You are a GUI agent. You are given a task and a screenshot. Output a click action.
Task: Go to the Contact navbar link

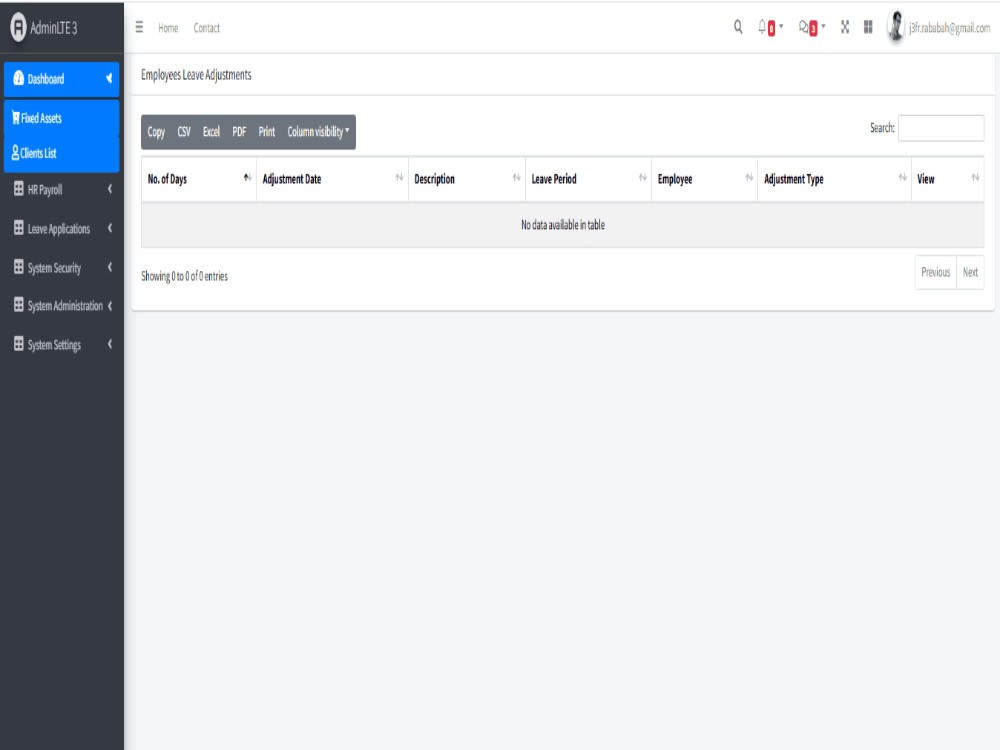click(x=207, y=27)
